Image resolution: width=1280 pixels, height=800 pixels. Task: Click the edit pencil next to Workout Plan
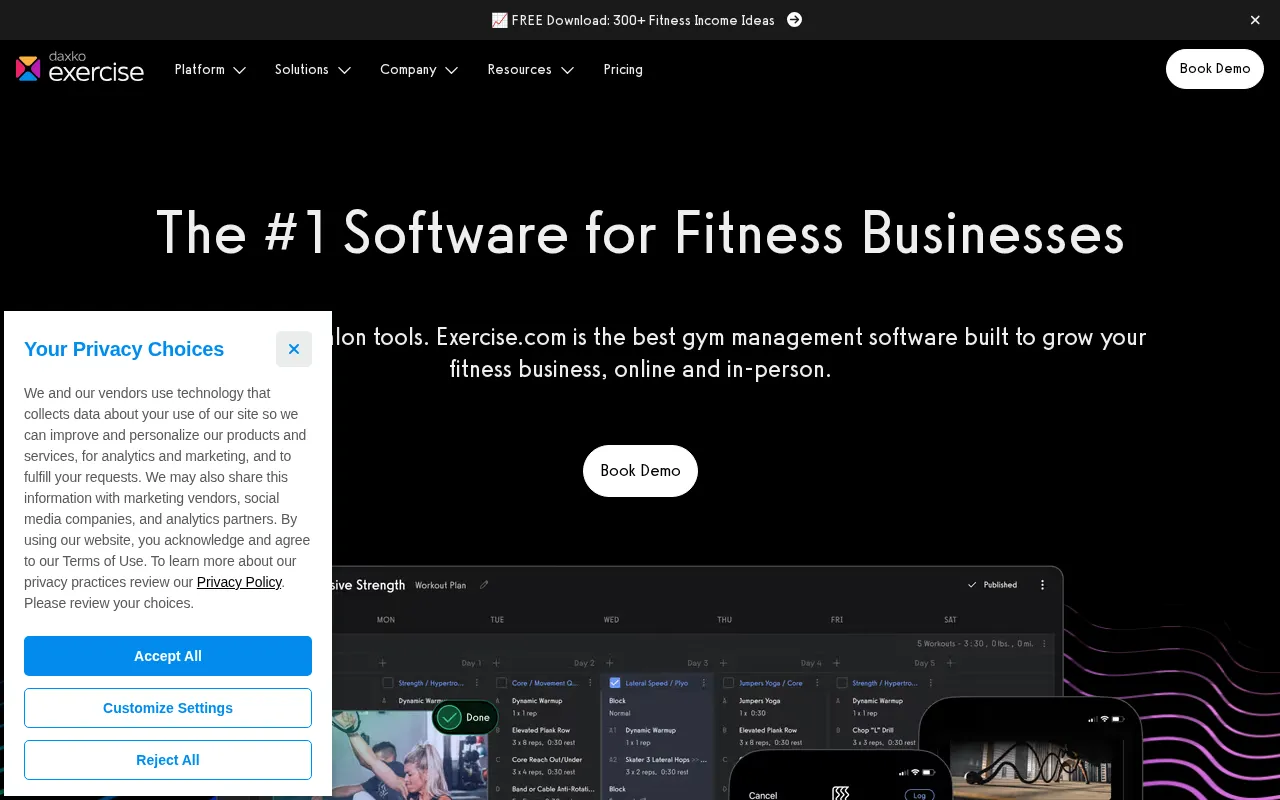point(484,585)
